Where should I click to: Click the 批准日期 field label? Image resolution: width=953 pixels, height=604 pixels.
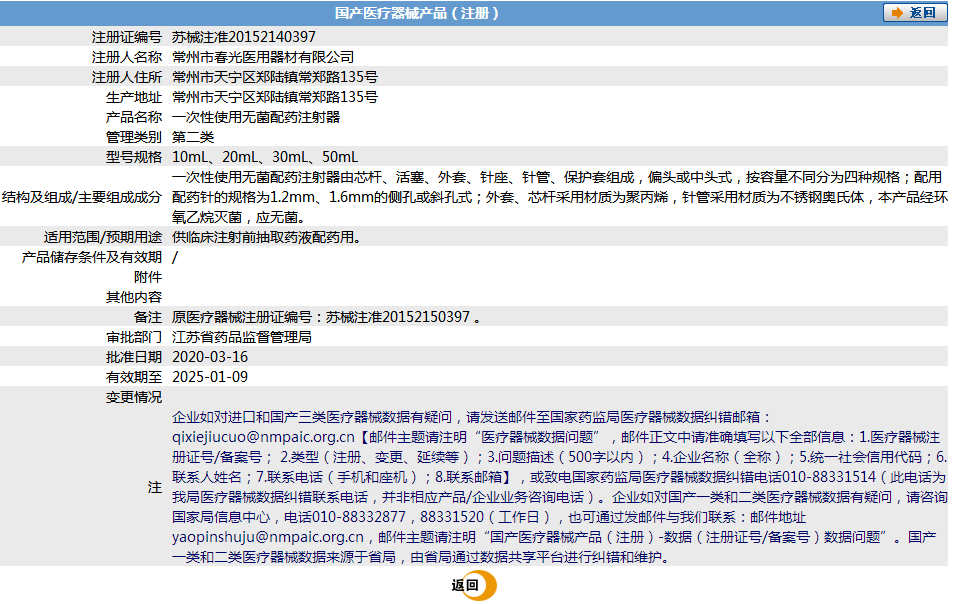[134, 357]
